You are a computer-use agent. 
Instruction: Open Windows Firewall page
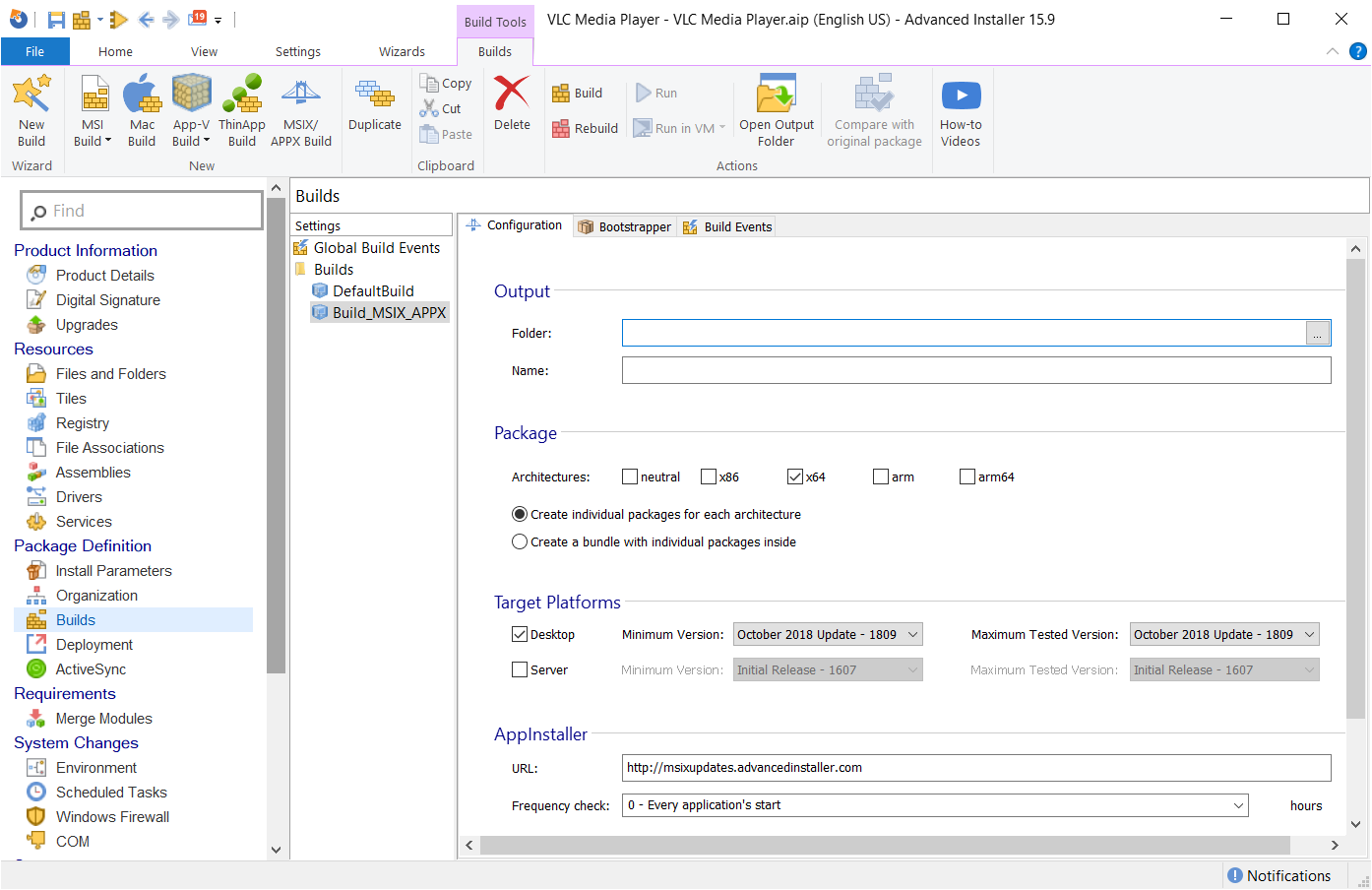click(112, 817)
